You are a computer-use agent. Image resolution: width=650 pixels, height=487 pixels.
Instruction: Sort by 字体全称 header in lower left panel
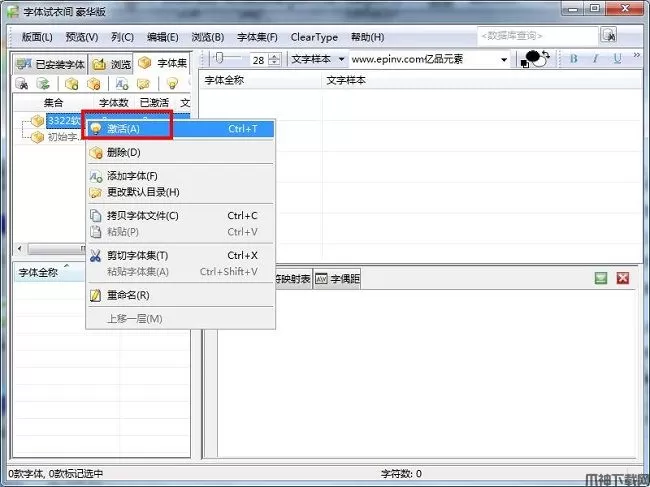pyautogui.click(x=49, y=273)
